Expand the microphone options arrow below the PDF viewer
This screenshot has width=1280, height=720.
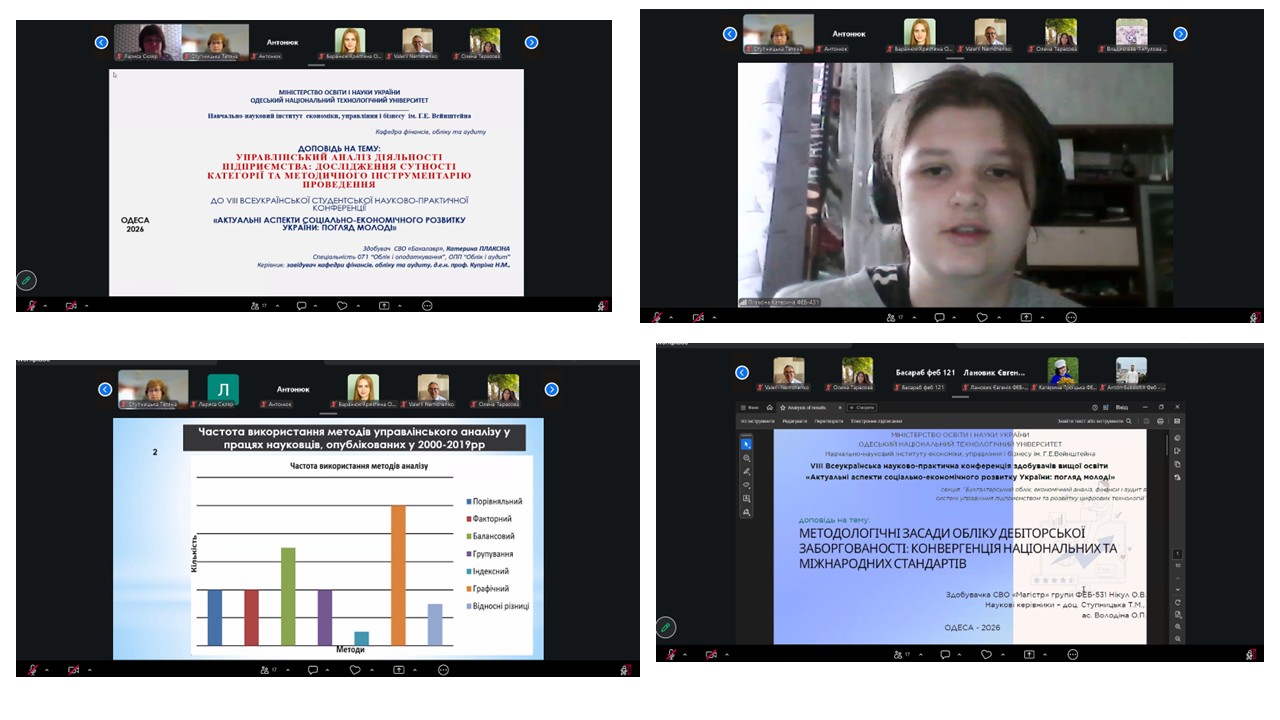pos(684,655)
